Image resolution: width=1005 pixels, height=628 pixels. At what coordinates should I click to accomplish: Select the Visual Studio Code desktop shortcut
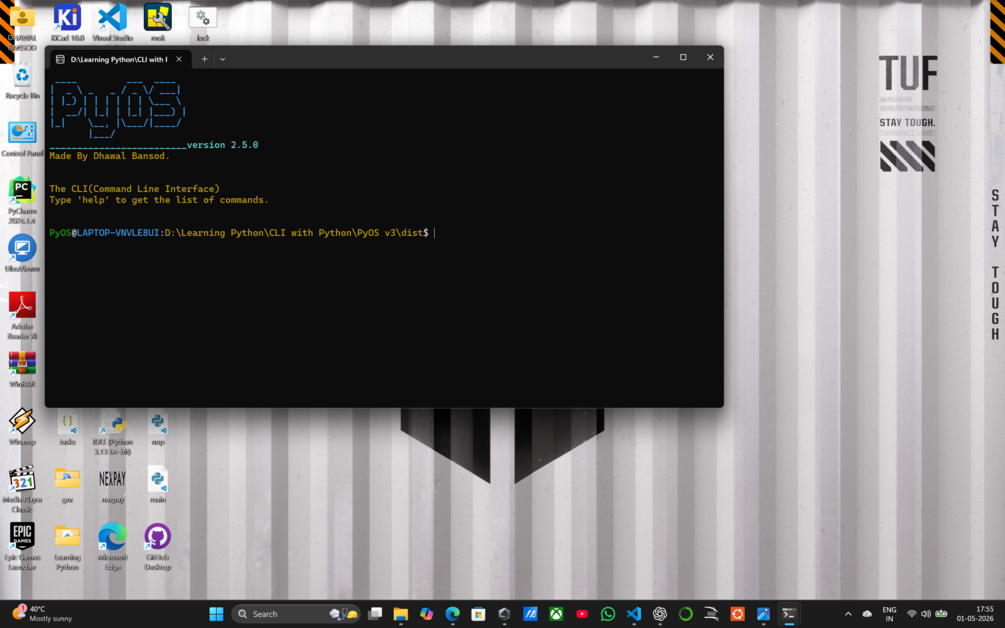click(x=112, y=22)
